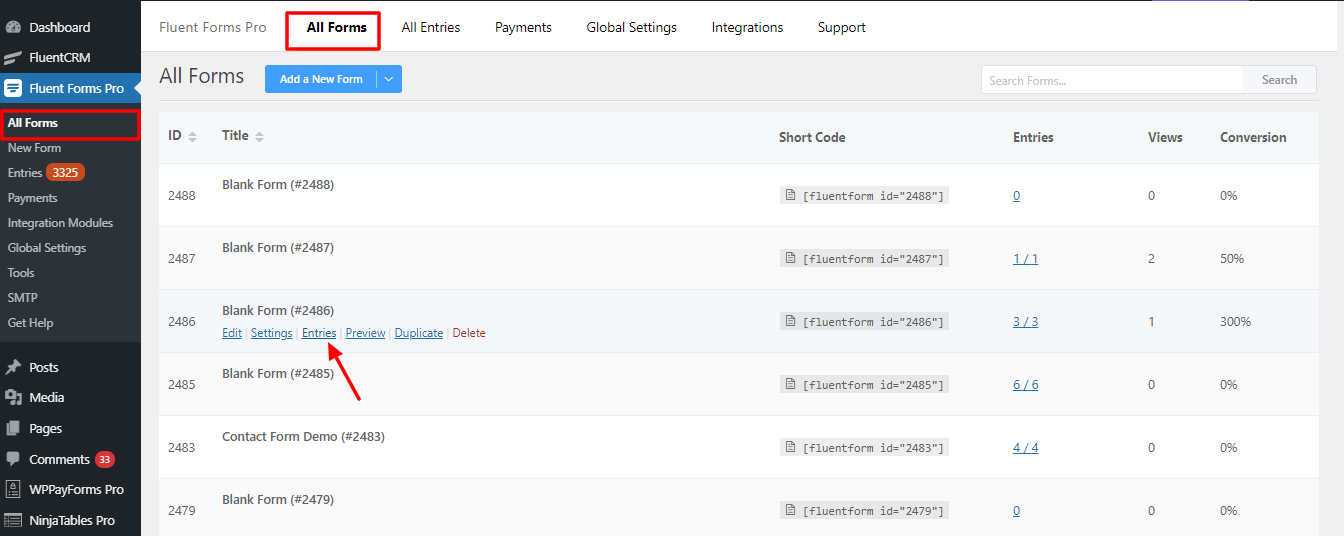Open Global Settings in the sidebar submenu

(x=47, y=248)
